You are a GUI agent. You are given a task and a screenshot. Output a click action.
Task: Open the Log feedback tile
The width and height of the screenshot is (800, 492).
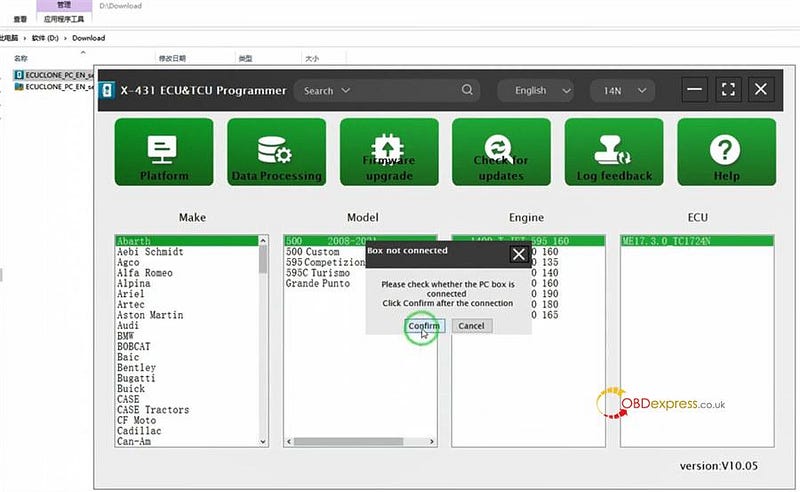614,152
